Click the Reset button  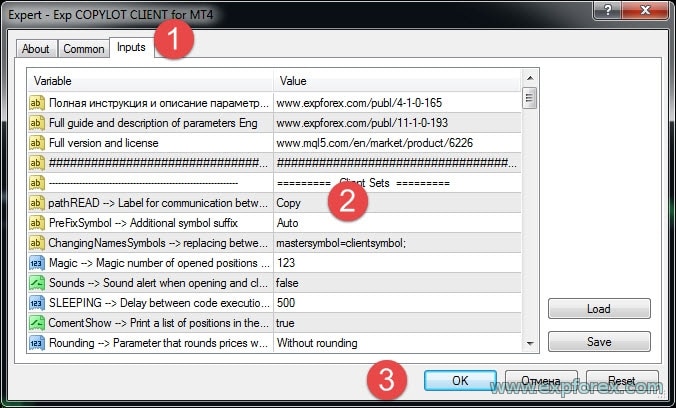tap(622, 380)
